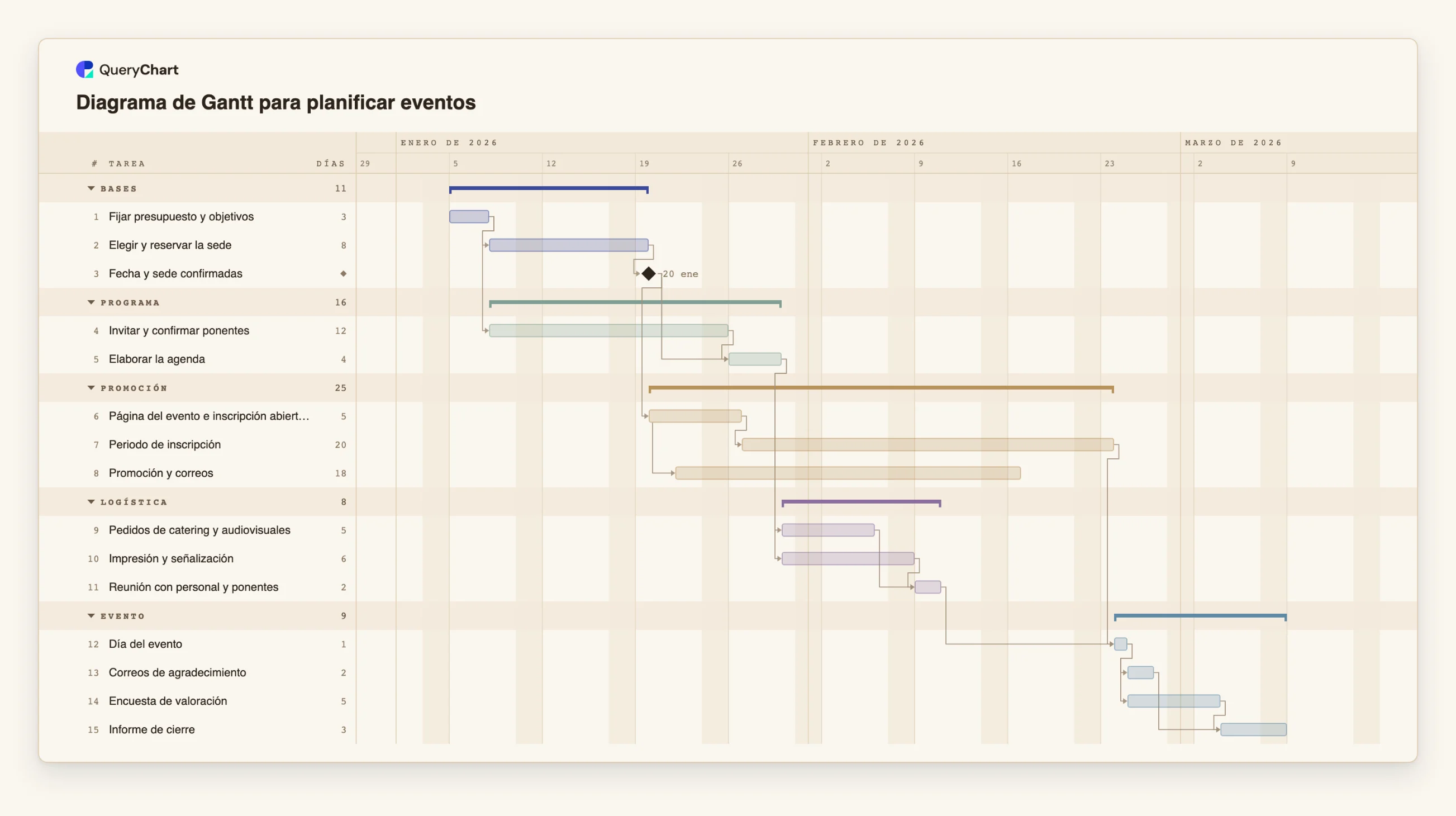Select the Promoción y correos bar
This screenshot has height=816, width=1456.
point(848,473)
